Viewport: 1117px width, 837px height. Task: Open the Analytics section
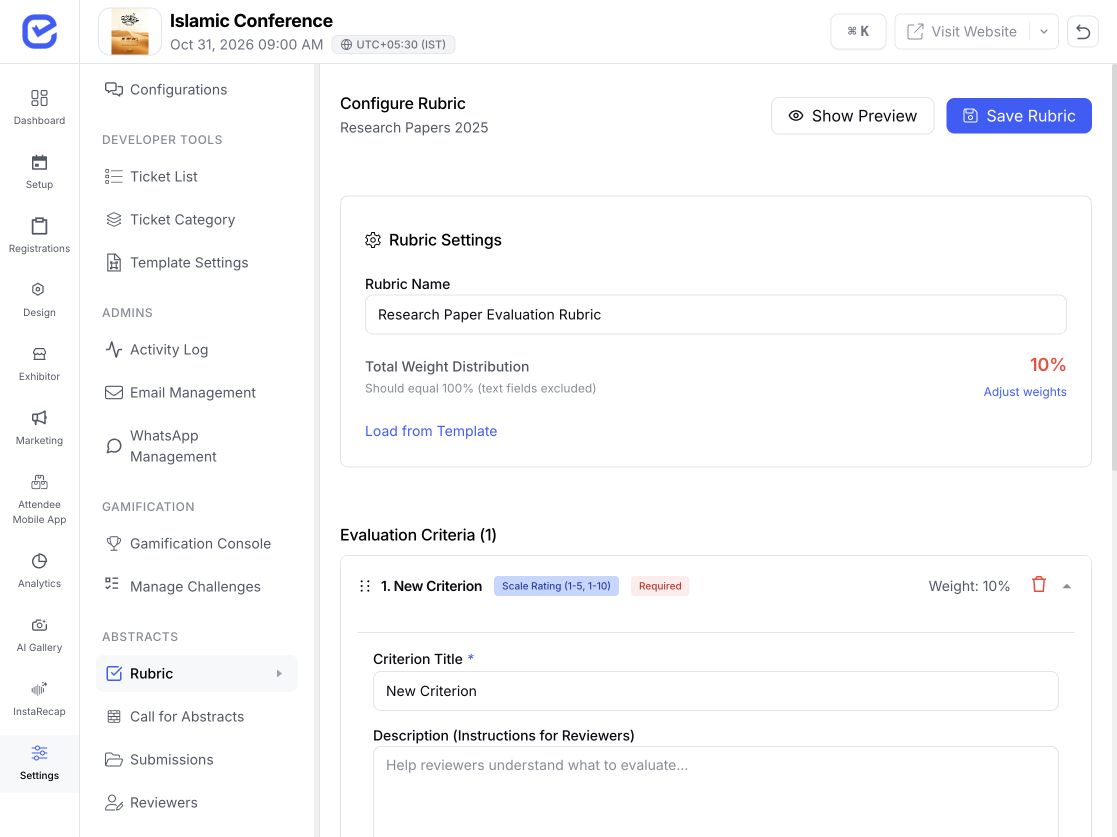39,570
